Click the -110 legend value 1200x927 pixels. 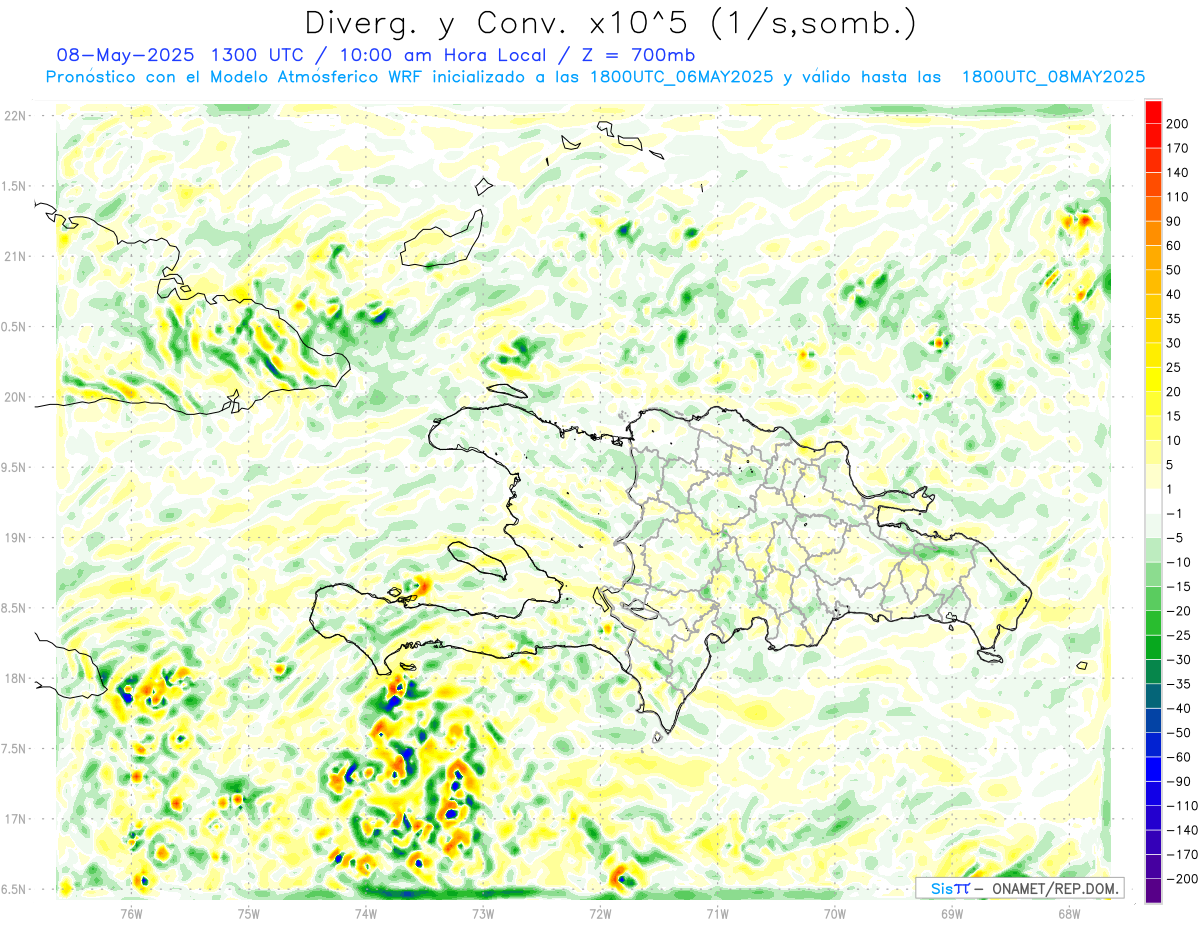(x=1182, y=806)
